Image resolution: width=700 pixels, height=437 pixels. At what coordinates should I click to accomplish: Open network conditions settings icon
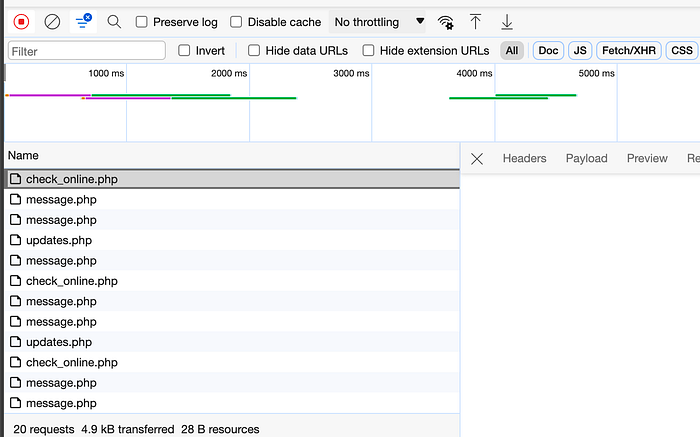click(446, 22)
